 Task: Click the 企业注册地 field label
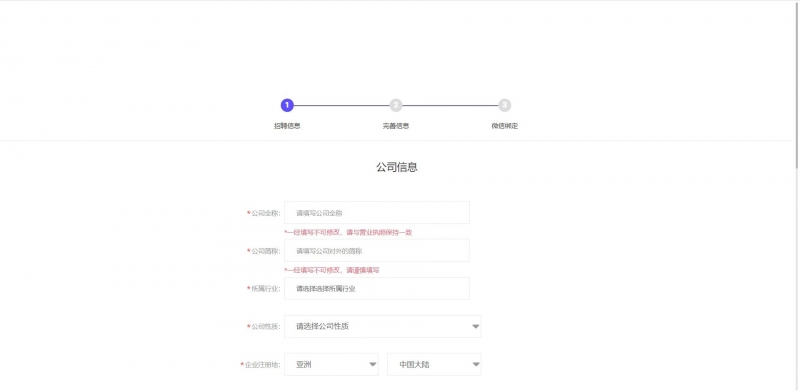coord(262,365)
